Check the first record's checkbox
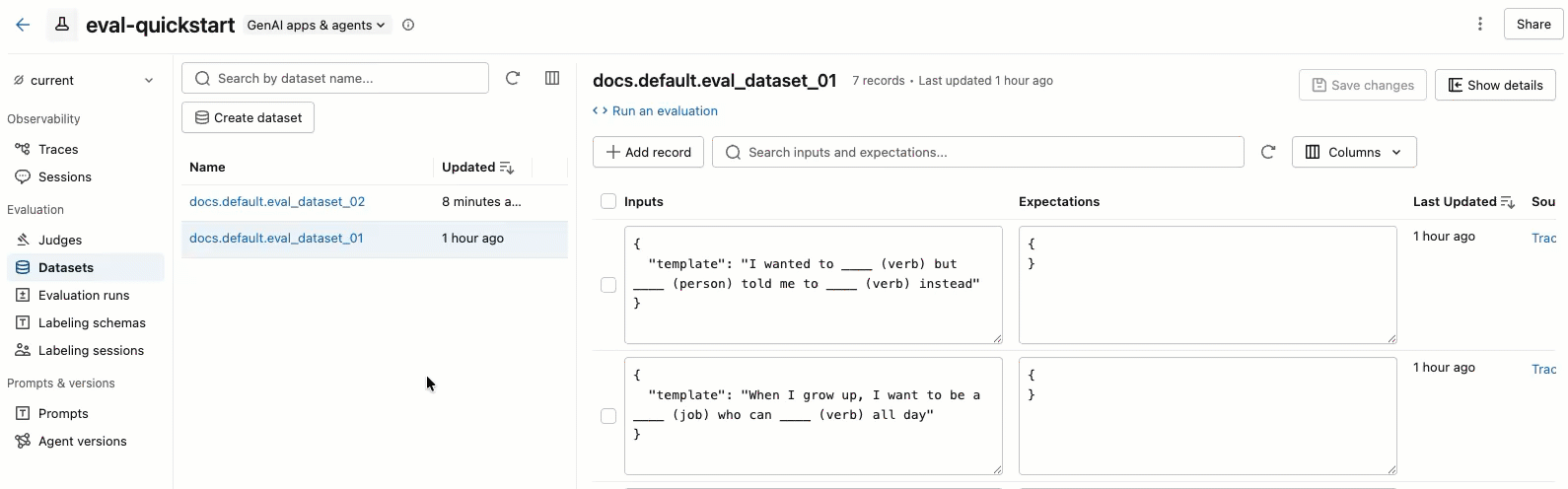Viewport: 1568px width, 489px height. pos(608,285)
